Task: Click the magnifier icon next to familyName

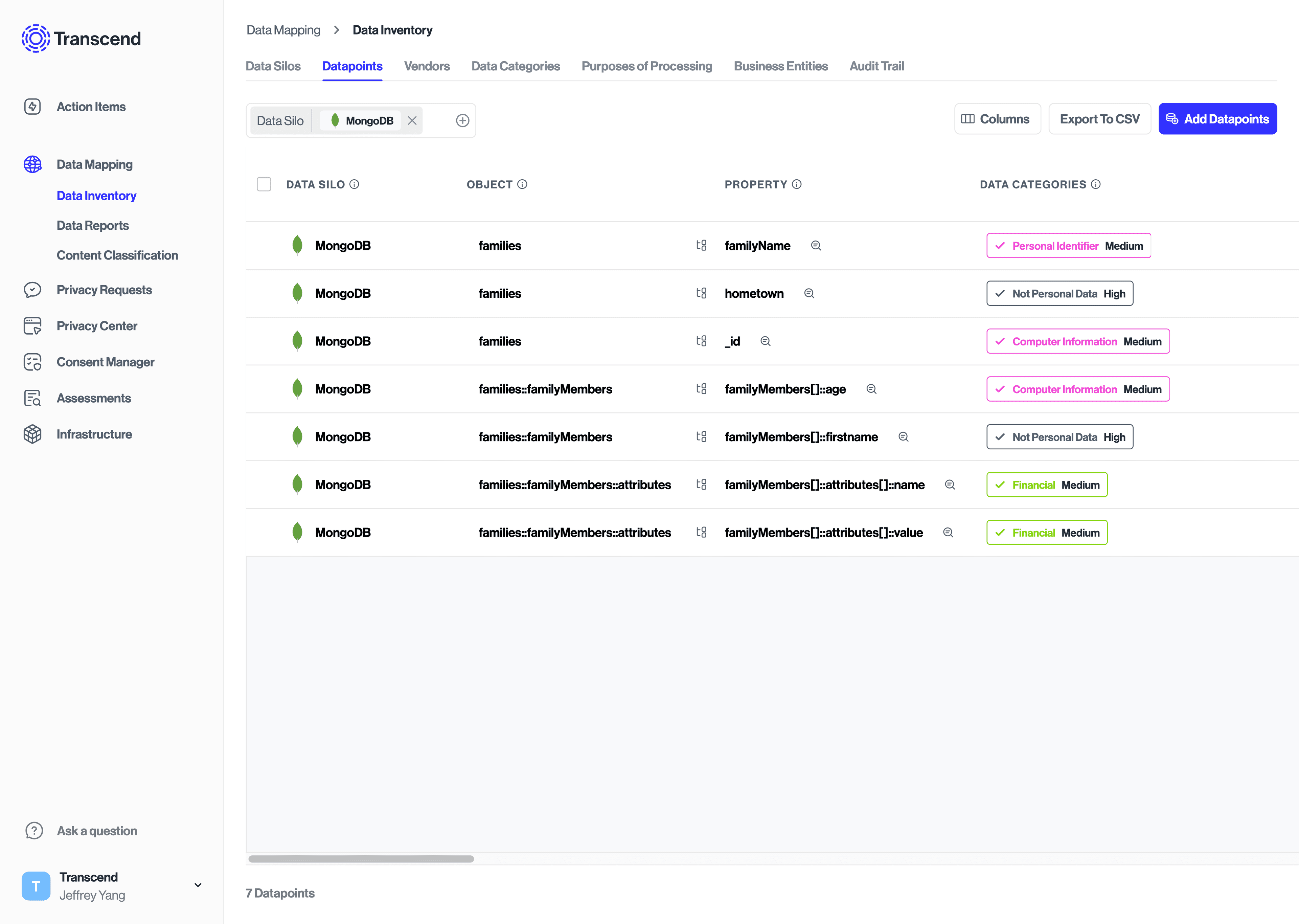Action: click(816, 245)
